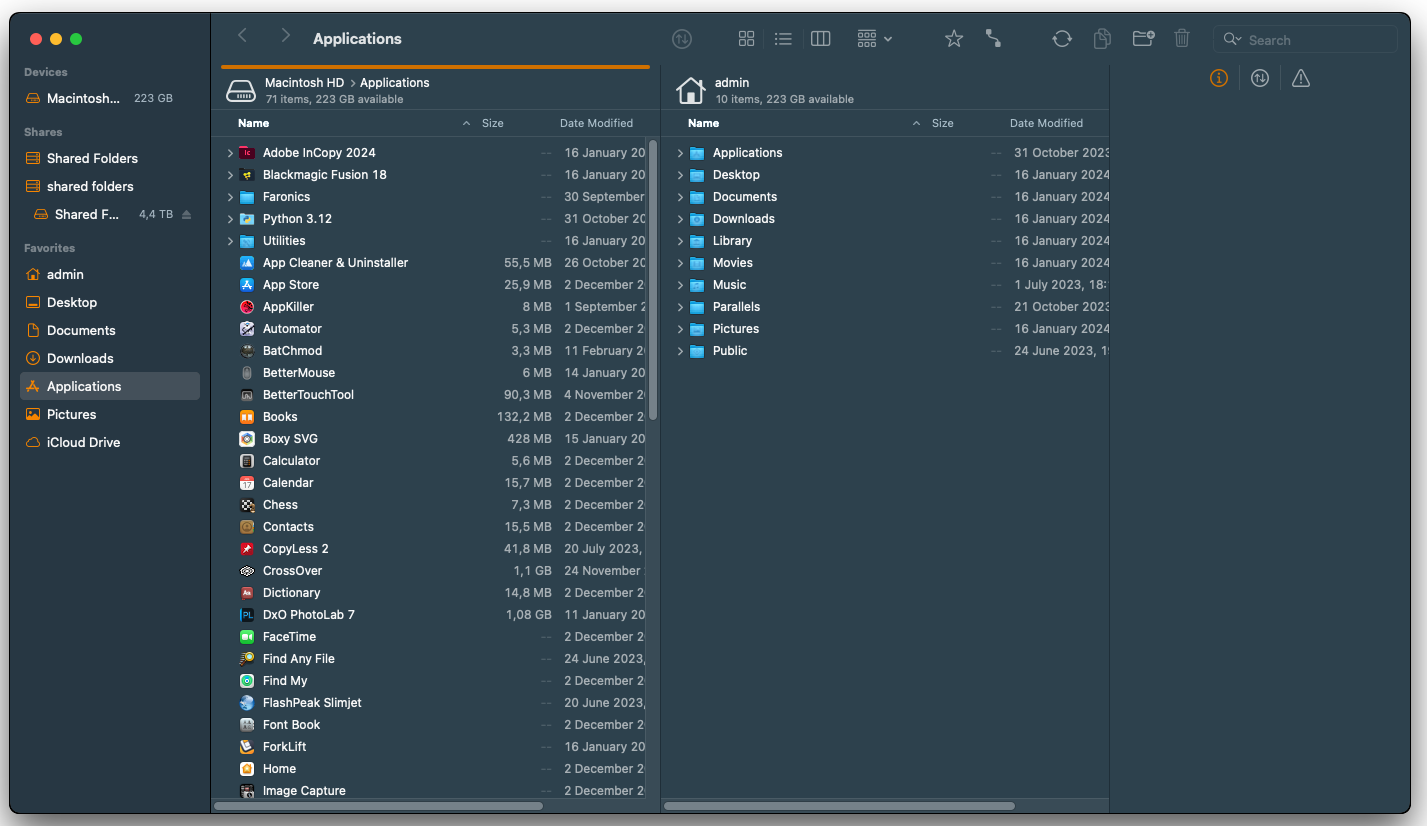Click the Boxy SVG app icon
The width and height of the screenshot is (1427, 826).
click(247, 439)
